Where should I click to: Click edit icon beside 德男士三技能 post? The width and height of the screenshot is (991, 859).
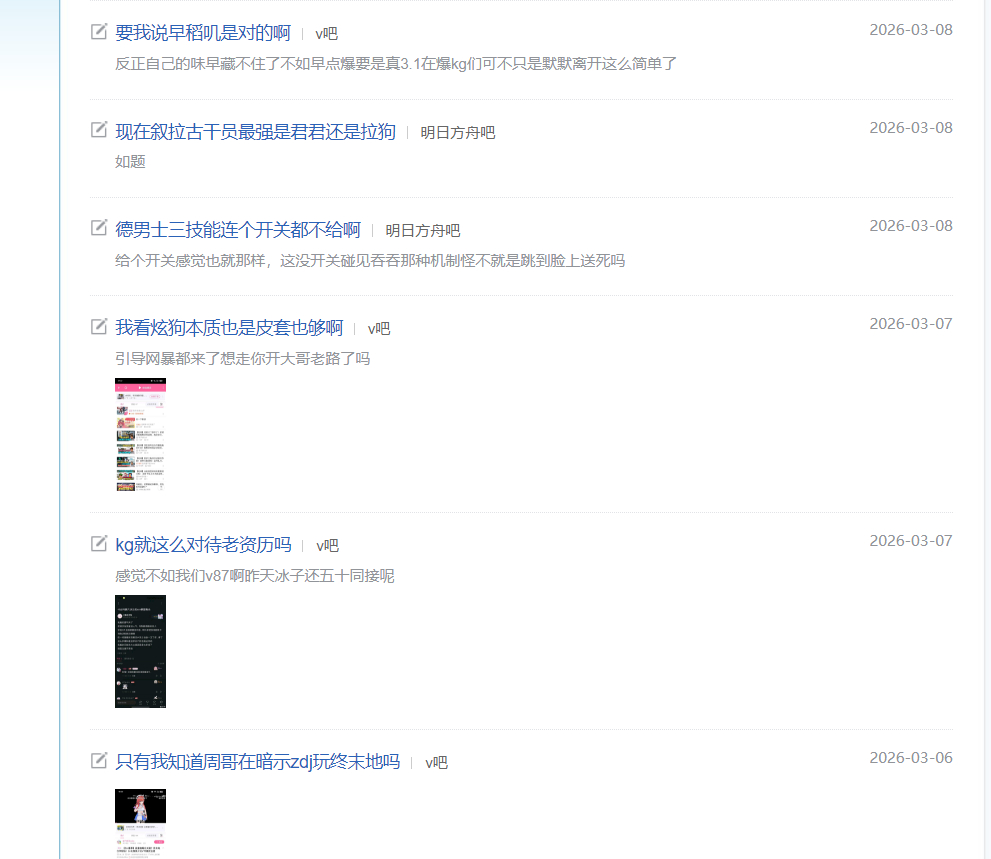point(99,228)
